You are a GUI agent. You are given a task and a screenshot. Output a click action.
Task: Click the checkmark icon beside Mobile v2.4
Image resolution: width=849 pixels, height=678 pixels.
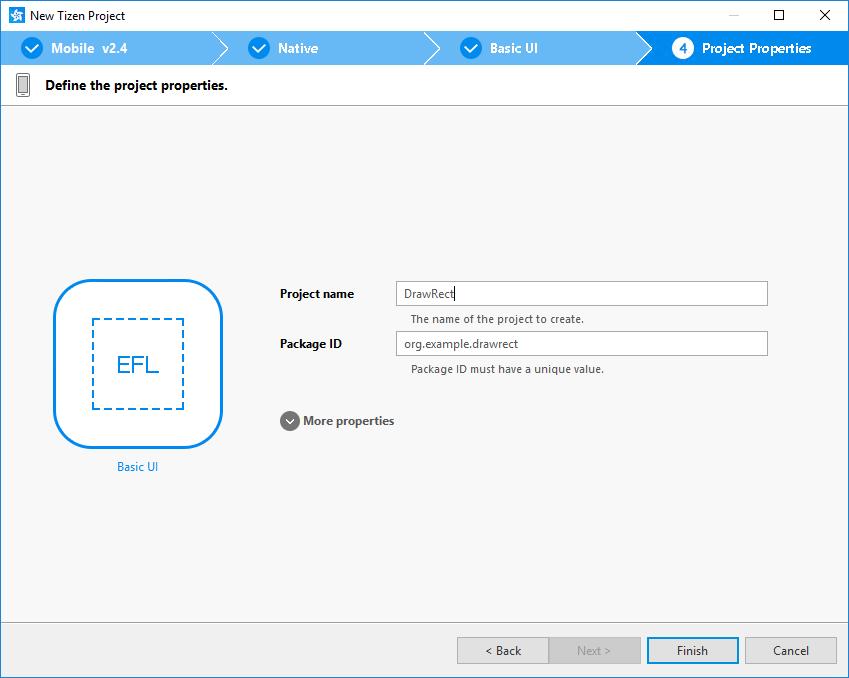coord(32,48)
